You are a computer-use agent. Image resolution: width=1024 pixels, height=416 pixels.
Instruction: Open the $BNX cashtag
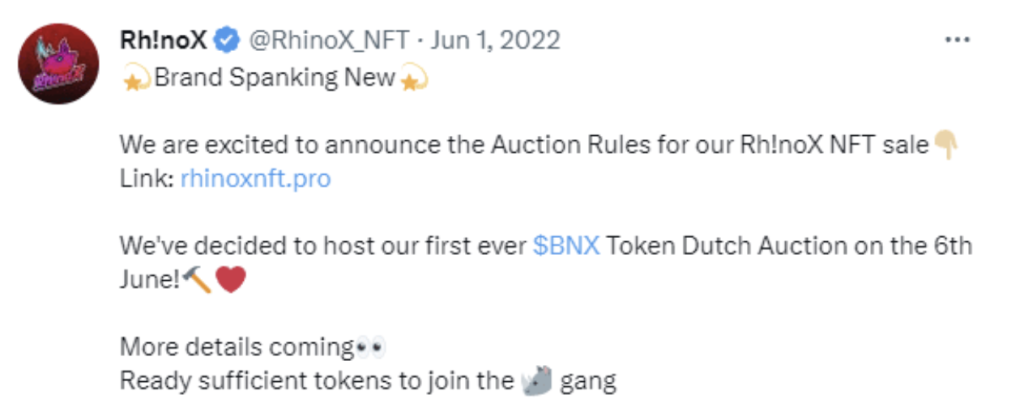(566, 246)
